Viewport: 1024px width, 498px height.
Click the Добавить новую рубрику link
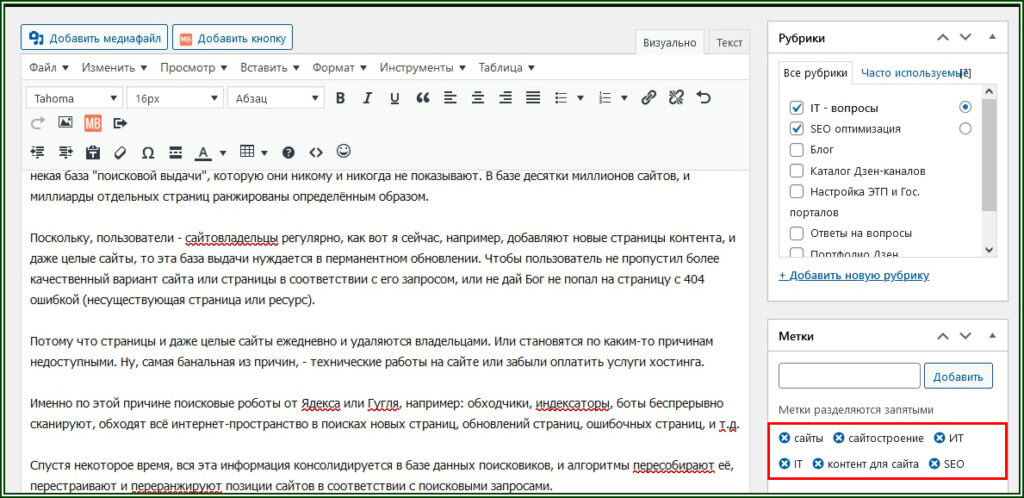point(854,275)
